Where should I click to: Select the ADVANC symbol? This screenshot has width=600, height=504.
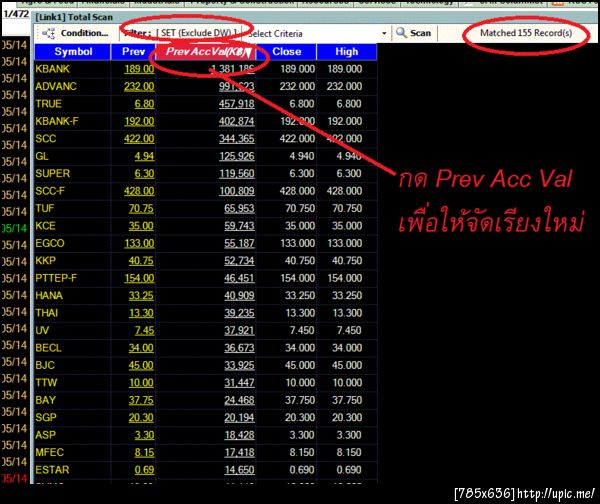(56, 86)
